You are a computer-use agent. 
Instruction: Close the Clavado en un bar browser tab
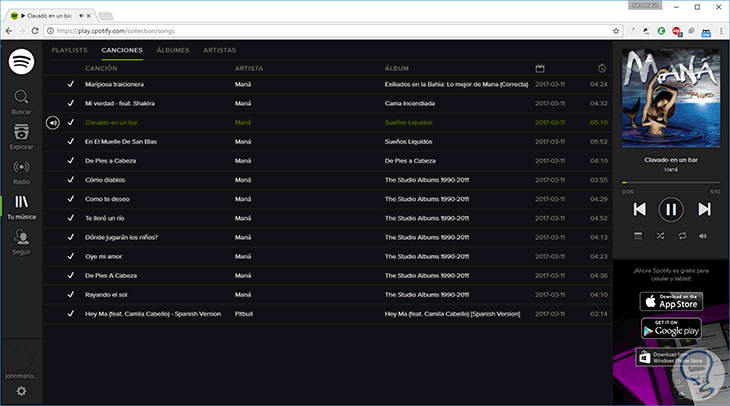[x=89, y=16]
